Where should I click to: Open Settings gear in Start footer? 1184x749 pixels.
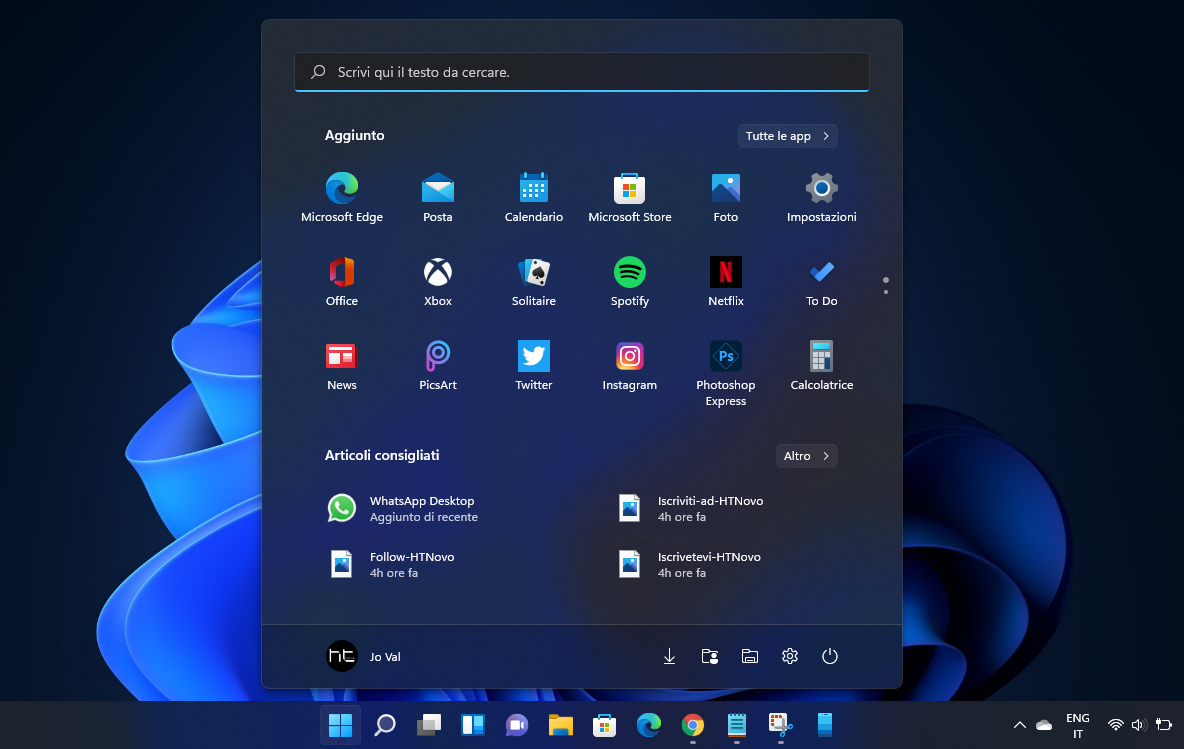(789, 656)
